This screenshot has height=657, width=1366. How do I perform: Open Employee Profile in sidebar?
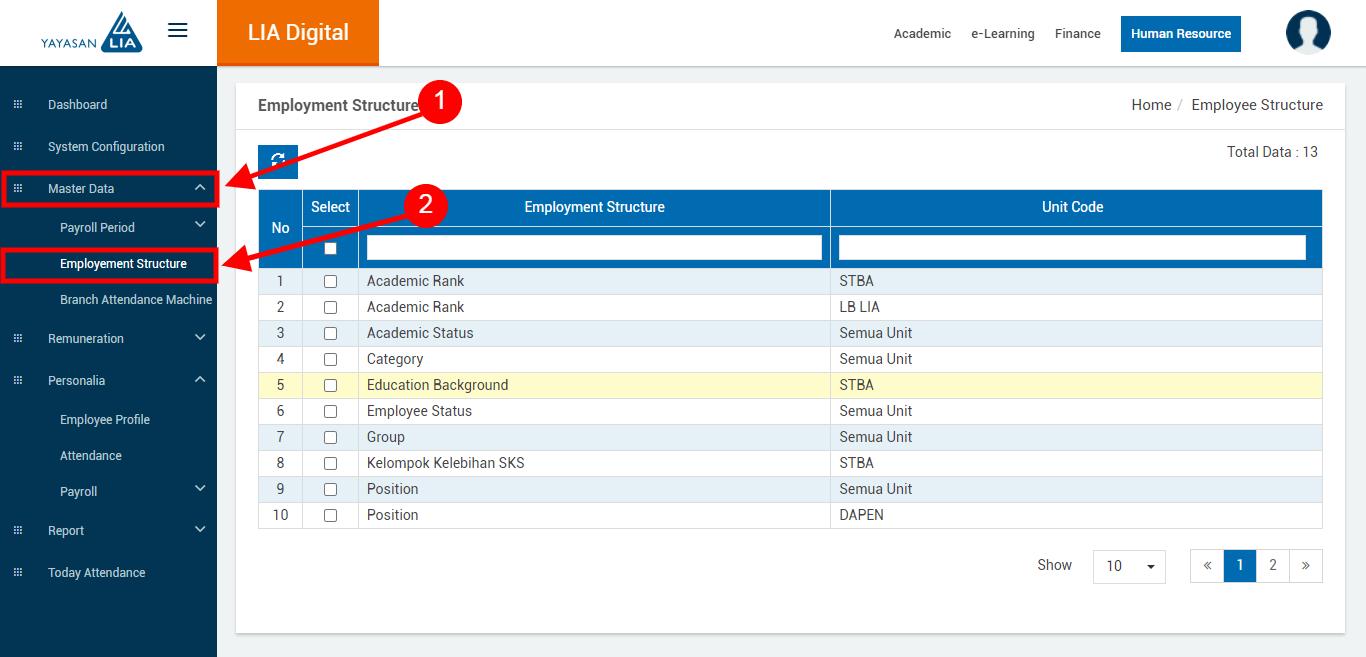105,420
